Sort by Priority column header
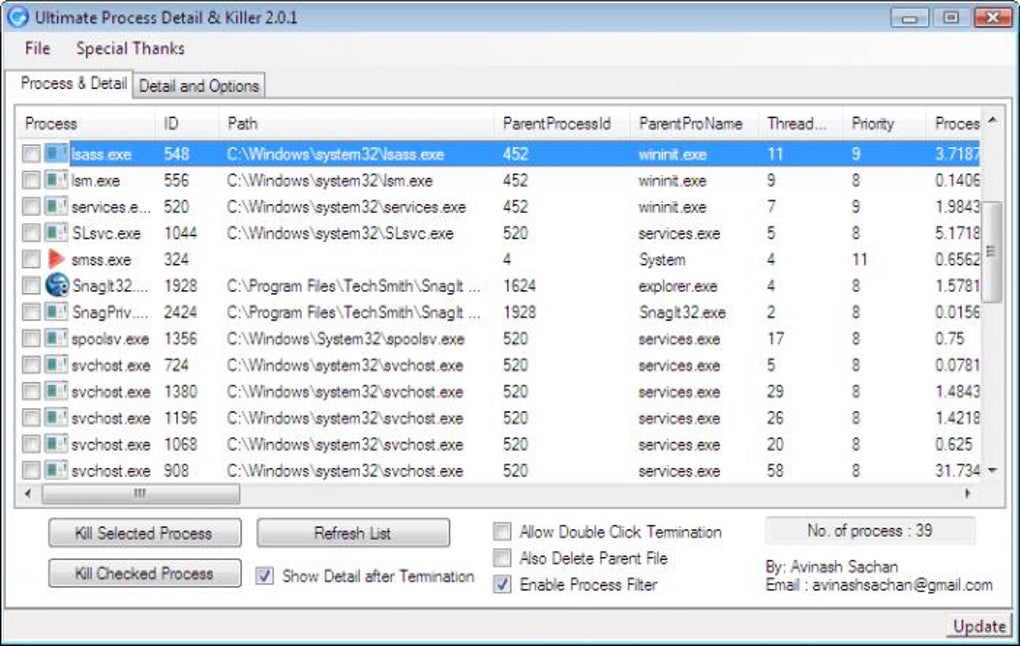Viewport: 1020px width, 646px height. [884, 124]
